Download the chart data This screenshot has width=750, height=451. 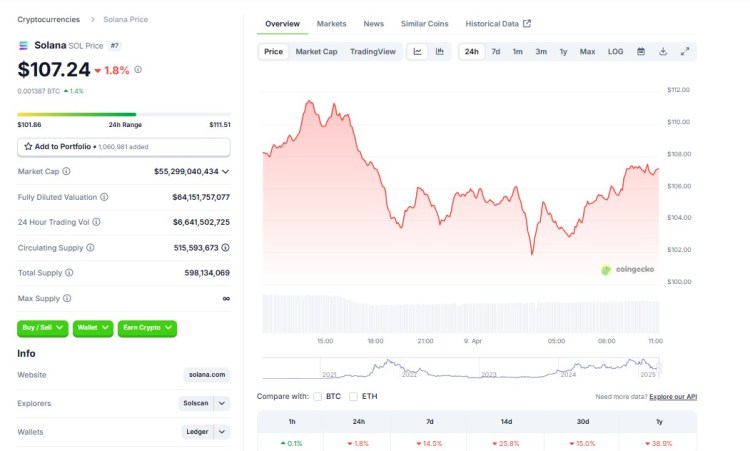point(663,51)
